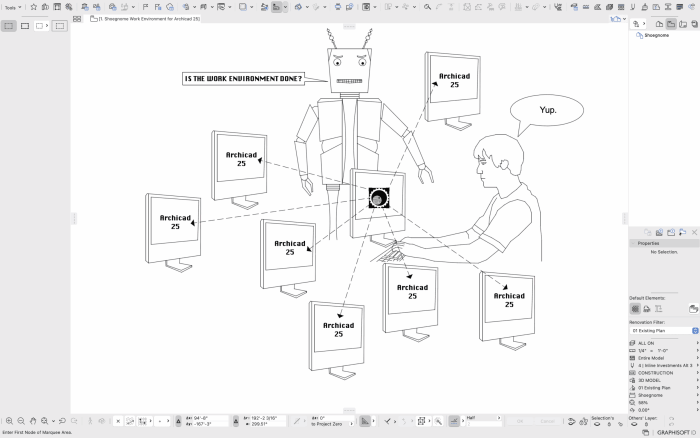700x438 pixels.
Task: Click the X button in the bottom coordinate bar
Action: 118,421
